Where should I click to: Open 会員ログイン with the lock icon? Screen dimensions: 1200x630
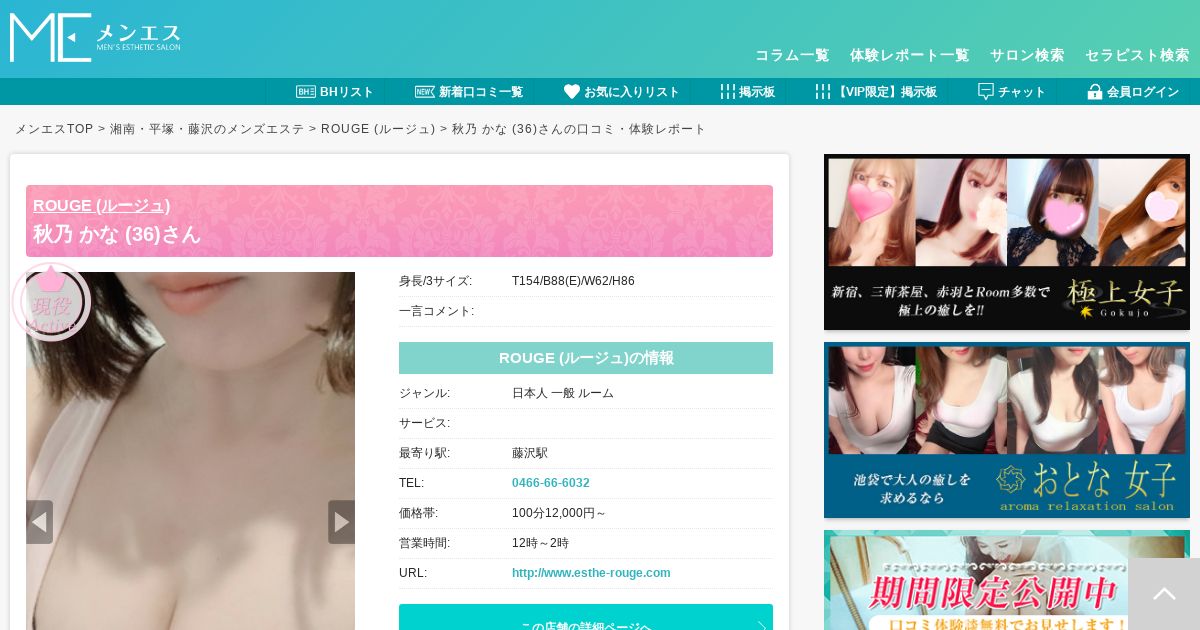click(1133, 92)
